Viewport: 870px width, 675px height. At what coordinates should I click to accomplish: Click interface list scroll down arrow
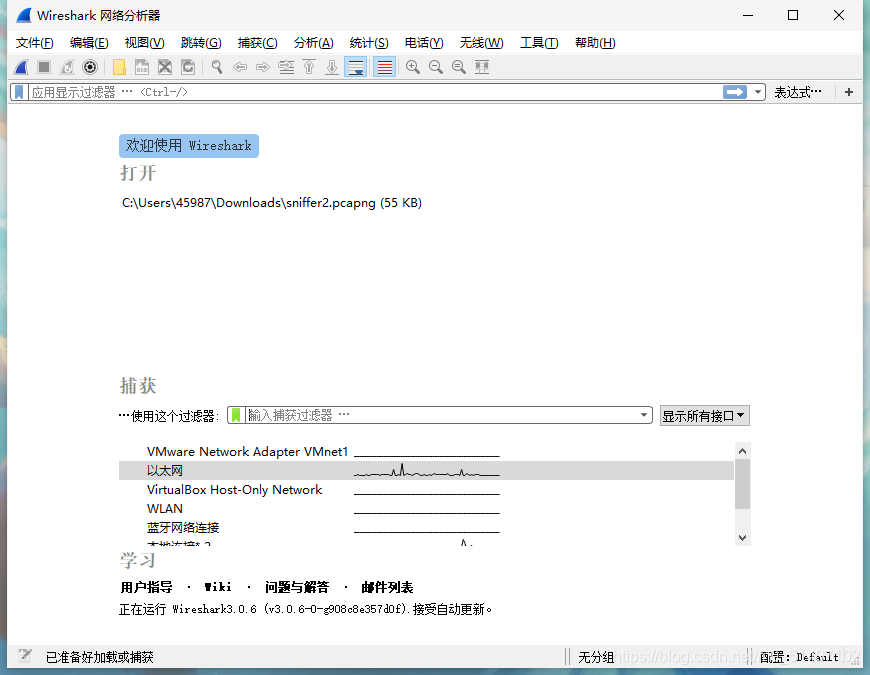point(742,537)
